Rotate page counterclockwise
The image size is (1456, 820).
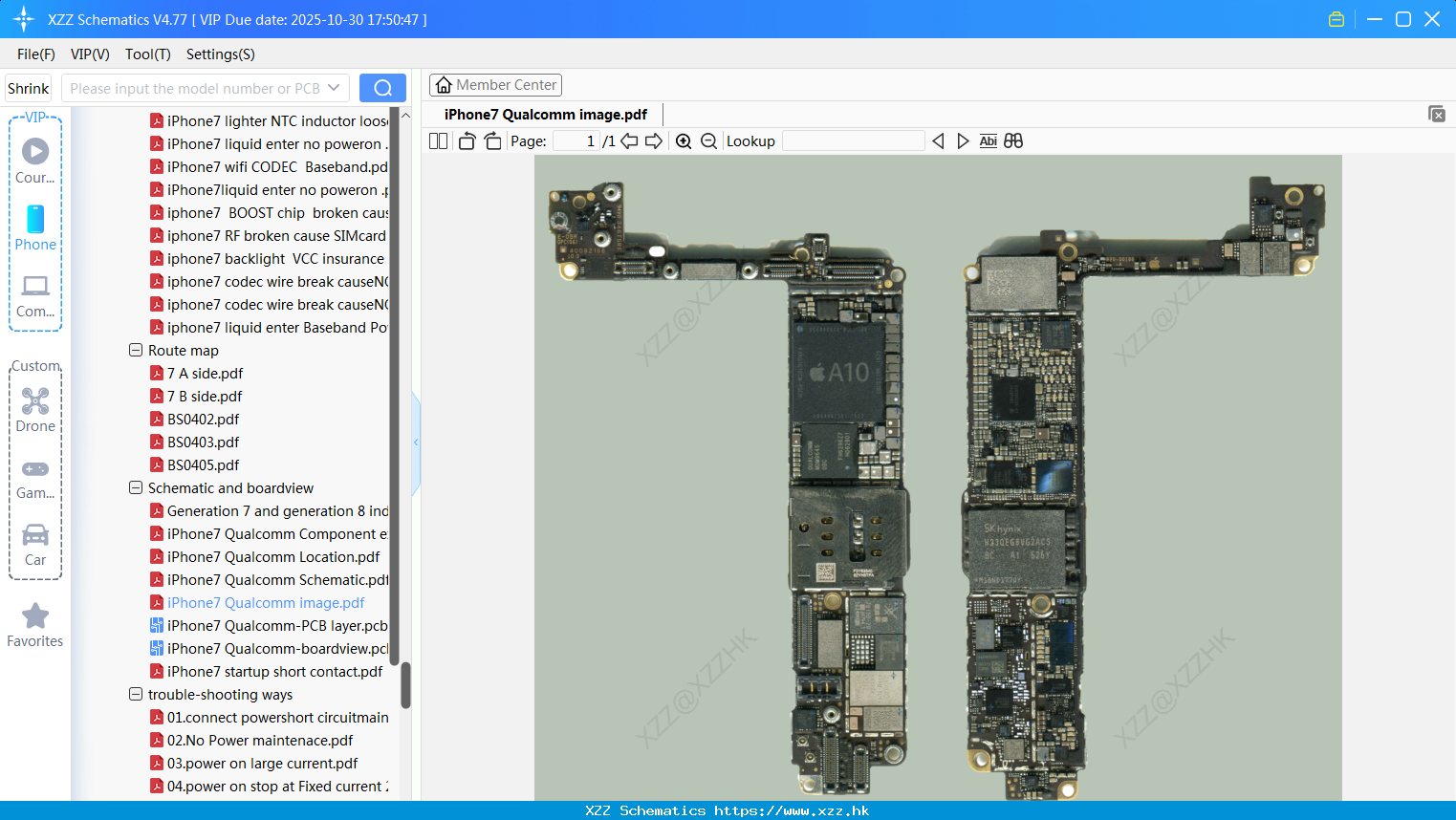(x=467, y=140)
